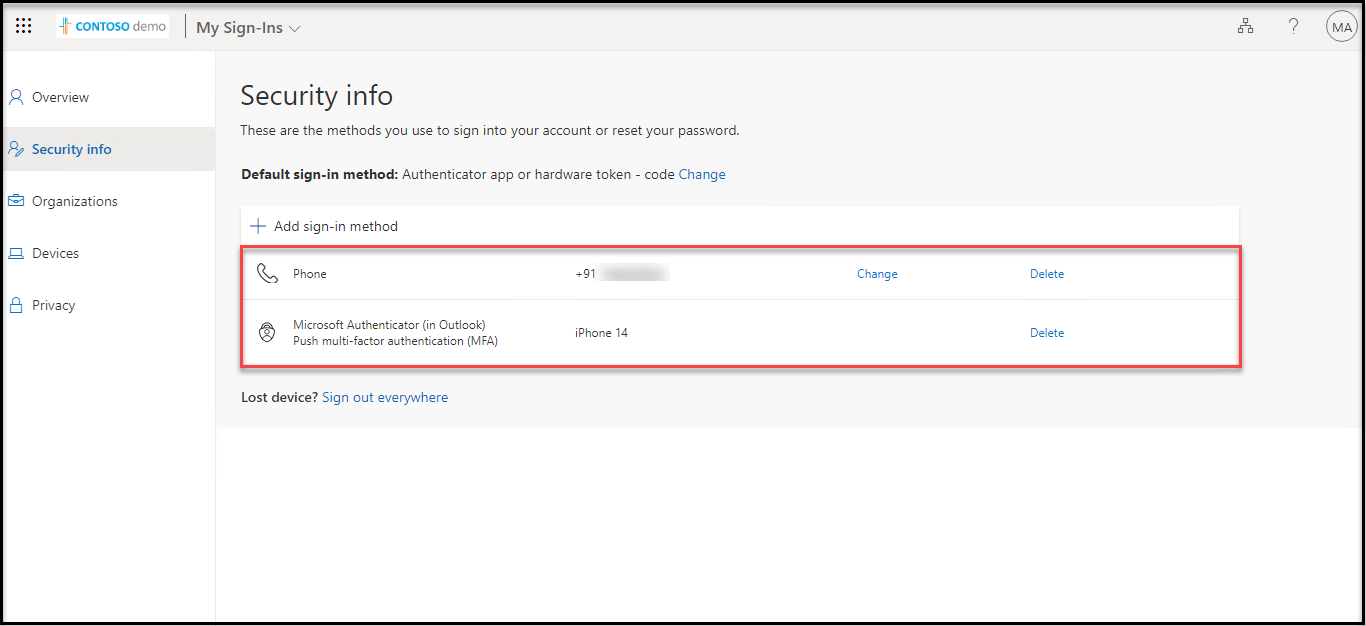Open the Devices section
Viewport: 1366px width, 626px height.
tap(55, 253)
